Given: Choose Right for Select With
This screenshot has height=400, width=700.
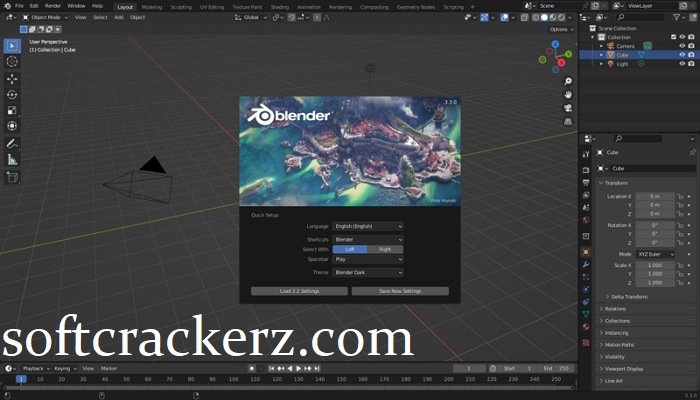Looking at the screenshot, I should (x=385, y=250).
